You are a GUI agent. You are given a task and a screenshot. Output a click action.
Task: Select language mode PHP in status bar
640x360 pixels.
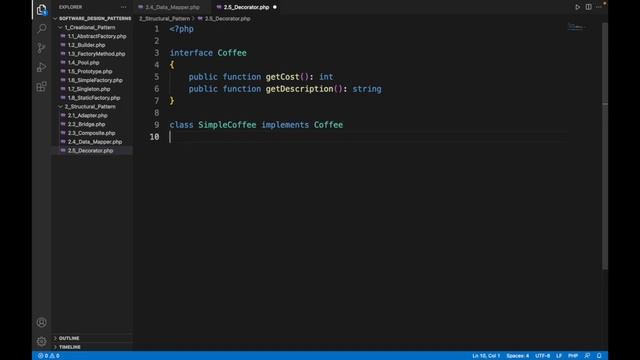(573, 356)
